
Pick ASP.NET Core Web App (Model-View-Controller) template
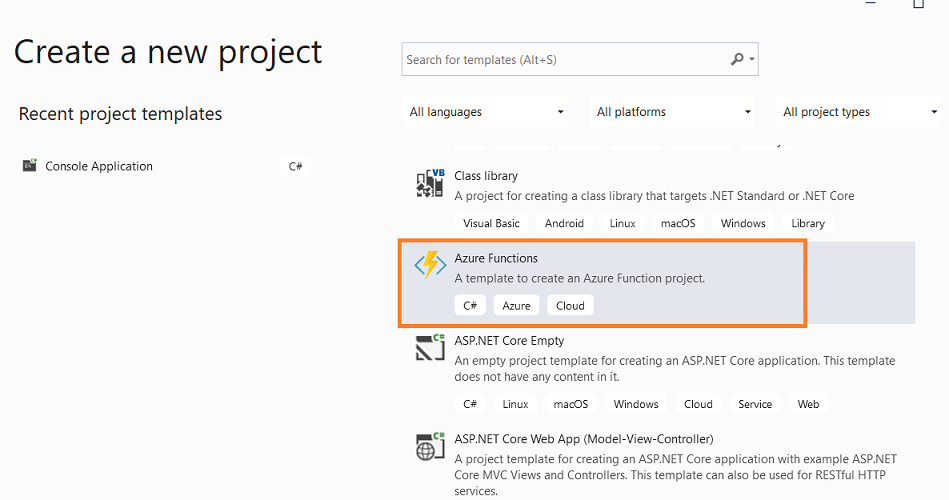583,439
